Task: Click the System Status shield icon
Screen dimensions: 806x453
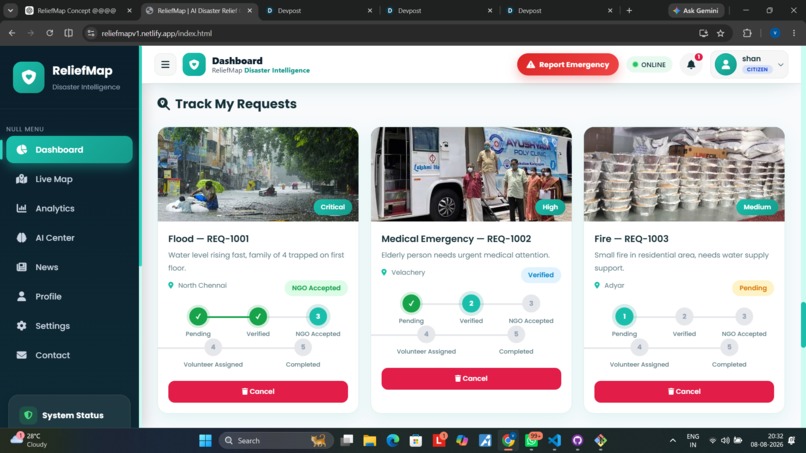Action: tap(28, 414)
